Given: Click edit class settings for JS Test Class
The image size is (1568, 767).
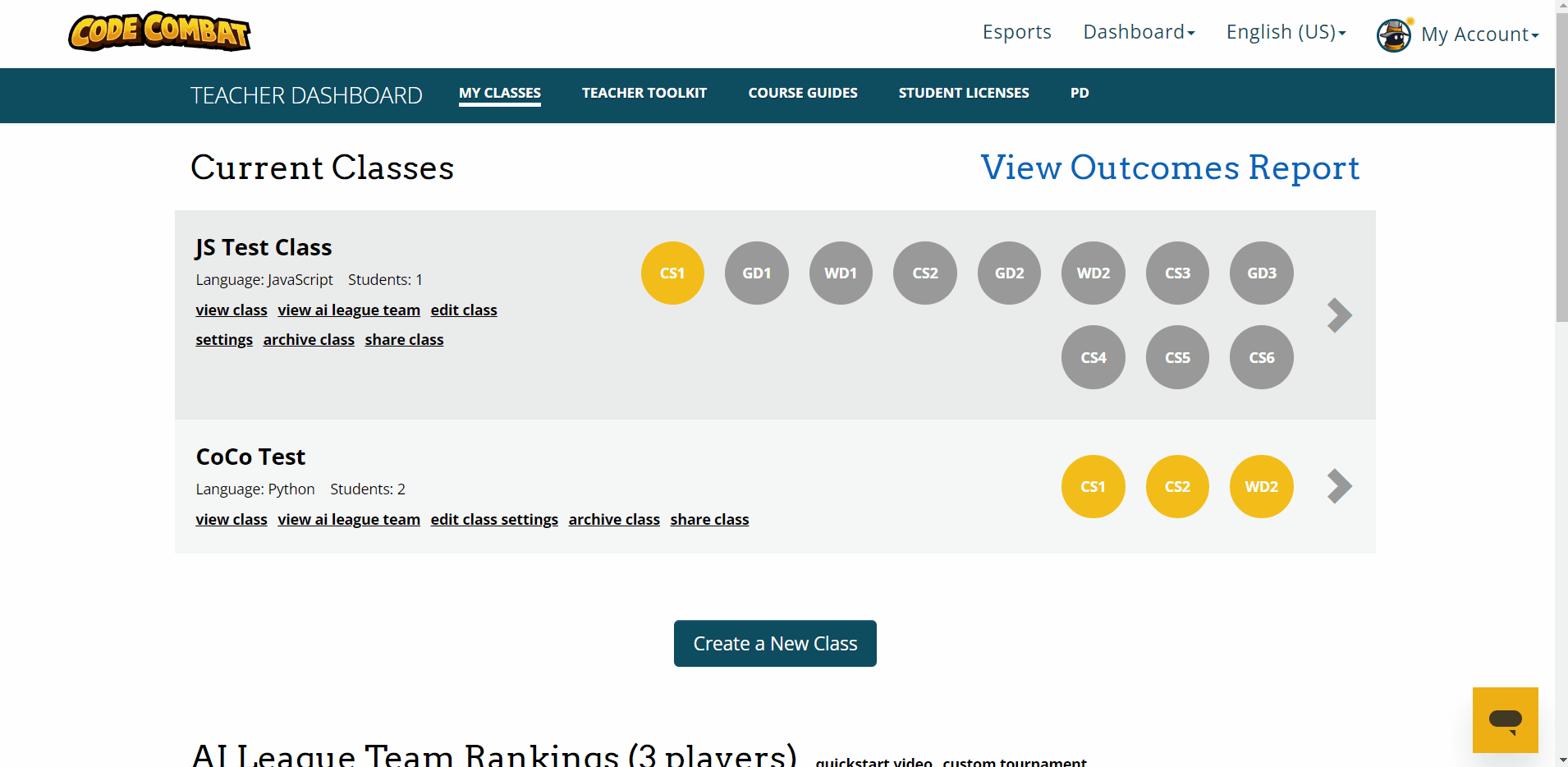Looking at the screenshot, I should click(x=464, y=310).
